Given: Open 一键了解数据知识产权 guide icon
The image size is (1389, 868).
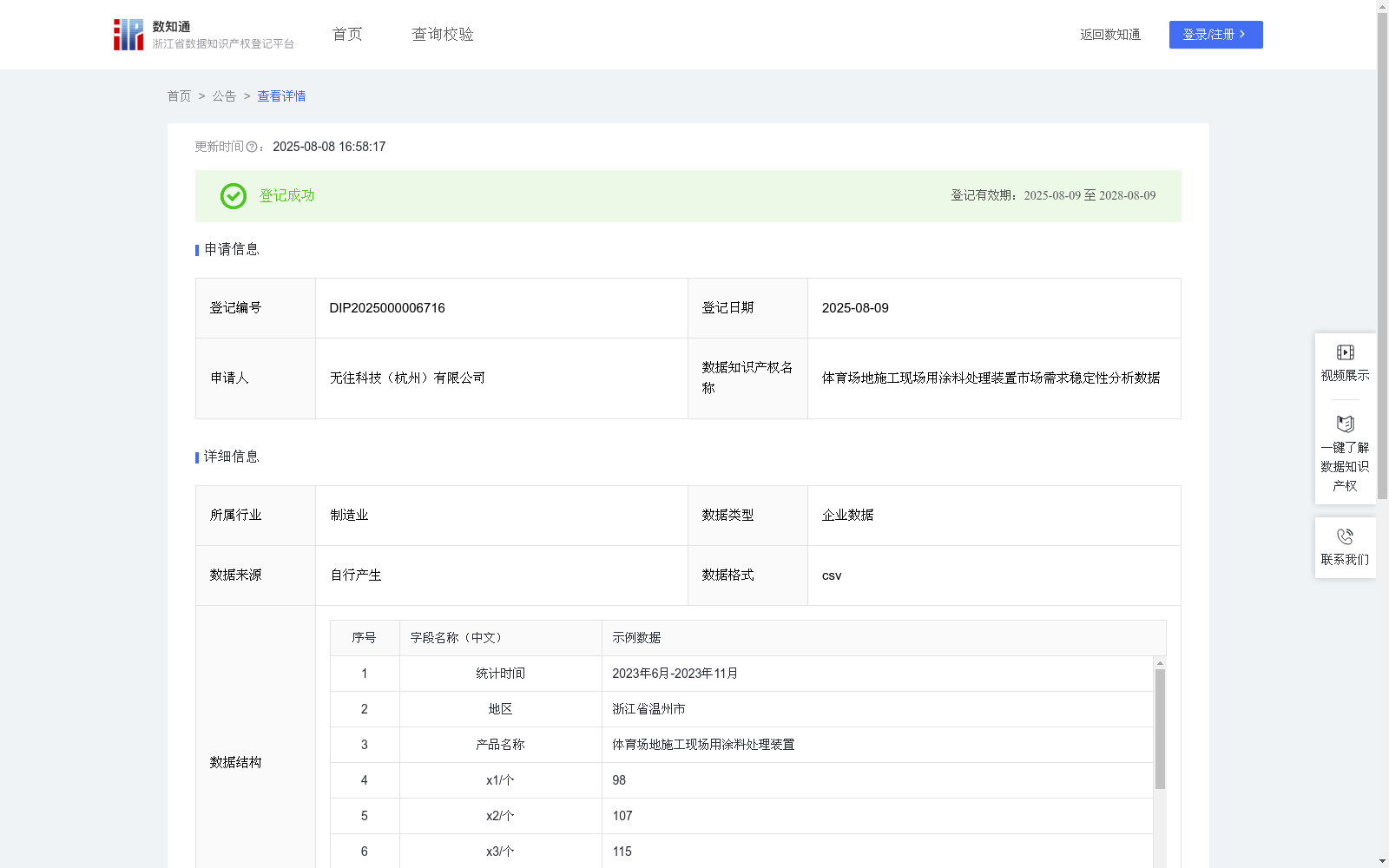Looking at the screenshot, I should pos(1345,424).
